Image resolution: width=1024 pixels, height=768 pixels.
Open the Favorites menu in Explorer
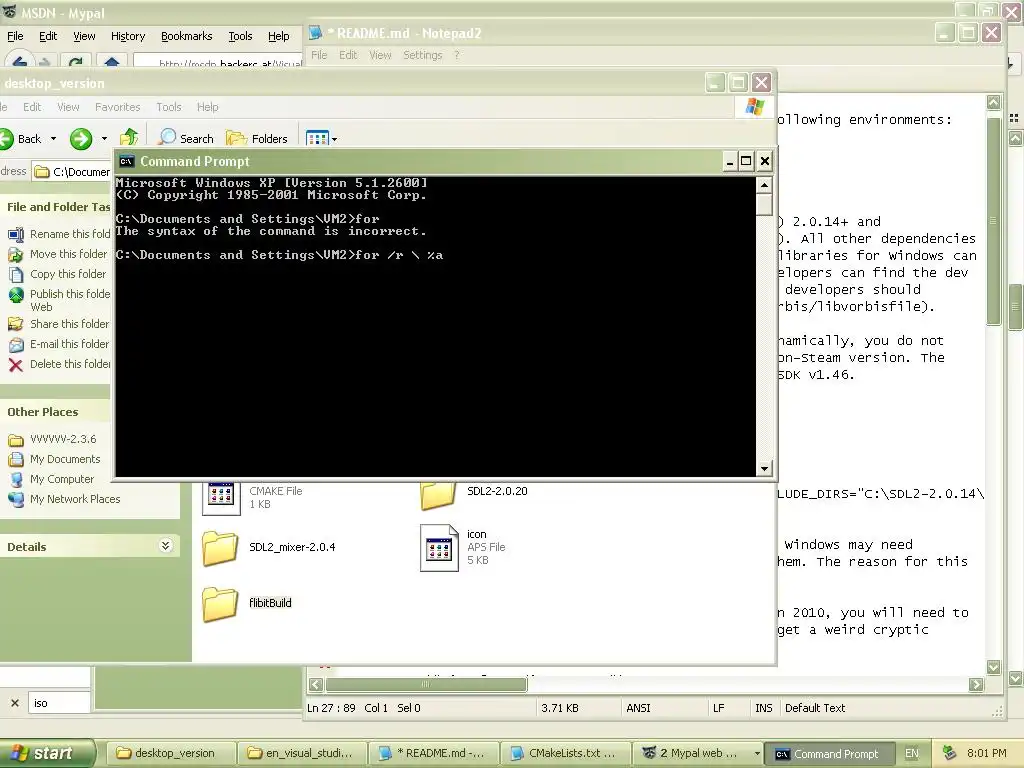(x=118, y=107)
